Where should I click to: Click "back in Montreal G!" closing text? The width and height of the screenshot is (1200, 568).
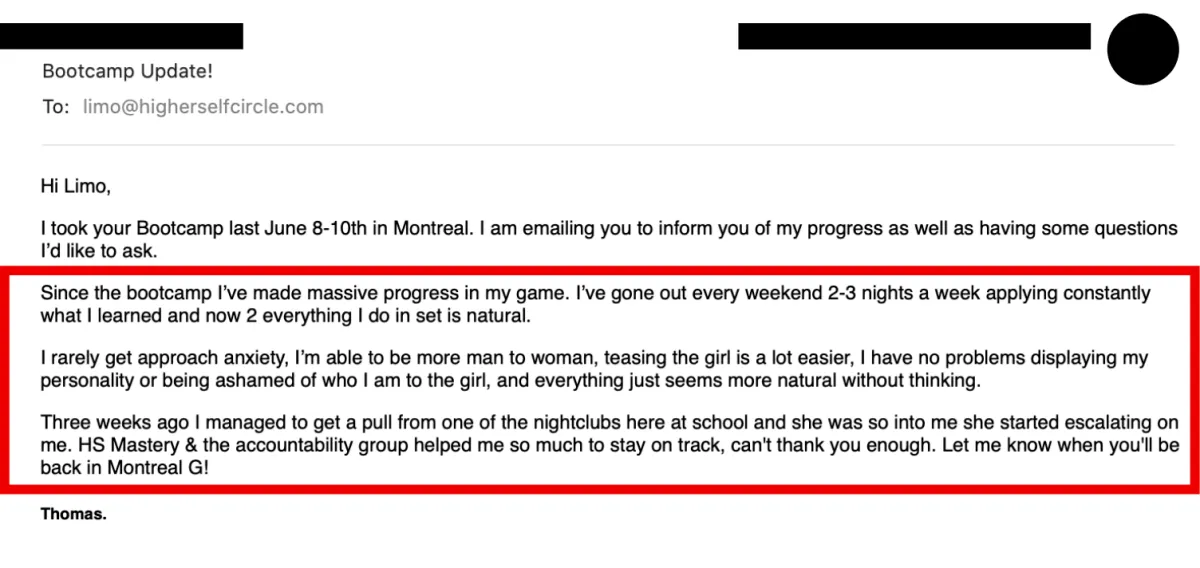[126, 467]
